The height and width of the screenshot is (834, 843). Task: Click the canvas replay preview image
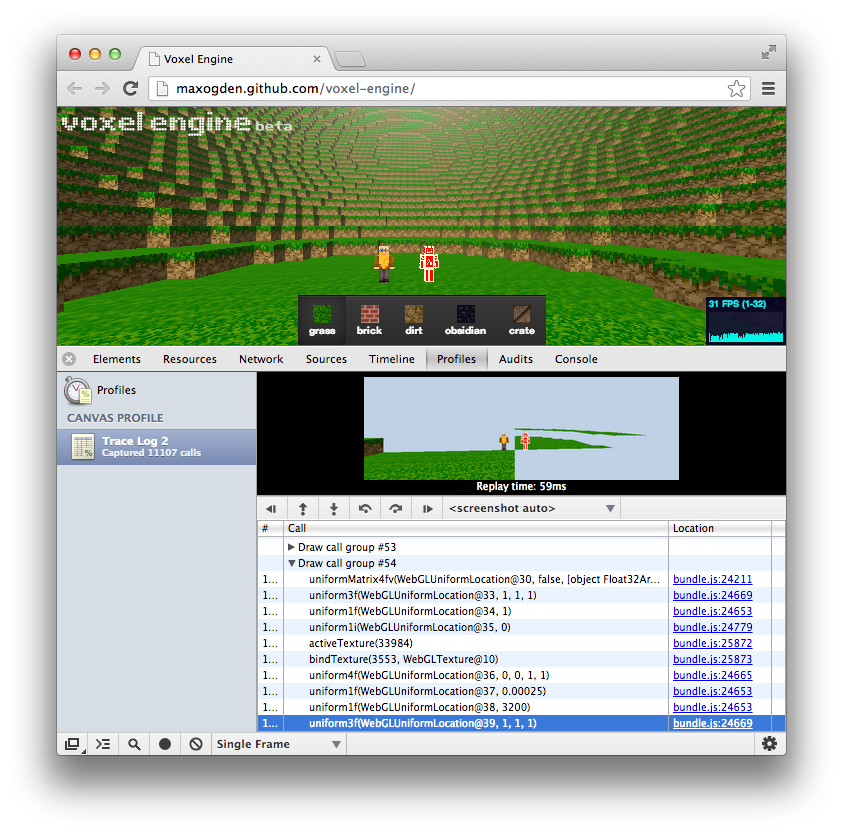[x=521, y=428]
